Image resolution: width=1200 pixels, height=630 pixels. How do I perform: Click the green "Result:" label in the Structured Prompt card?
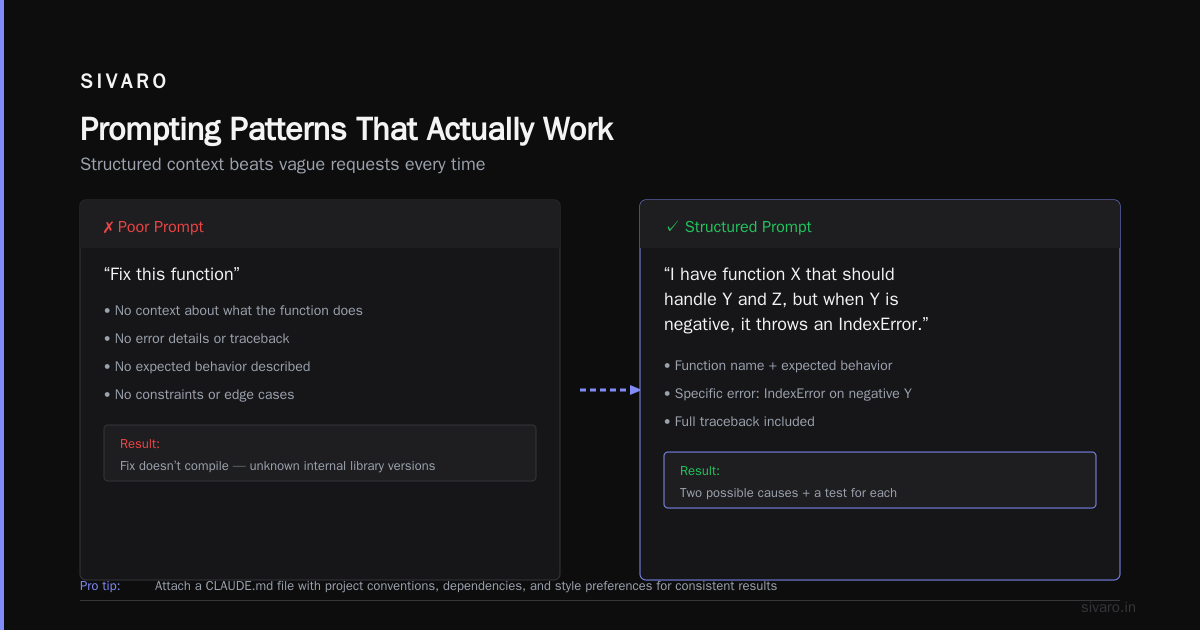[700, 471]
